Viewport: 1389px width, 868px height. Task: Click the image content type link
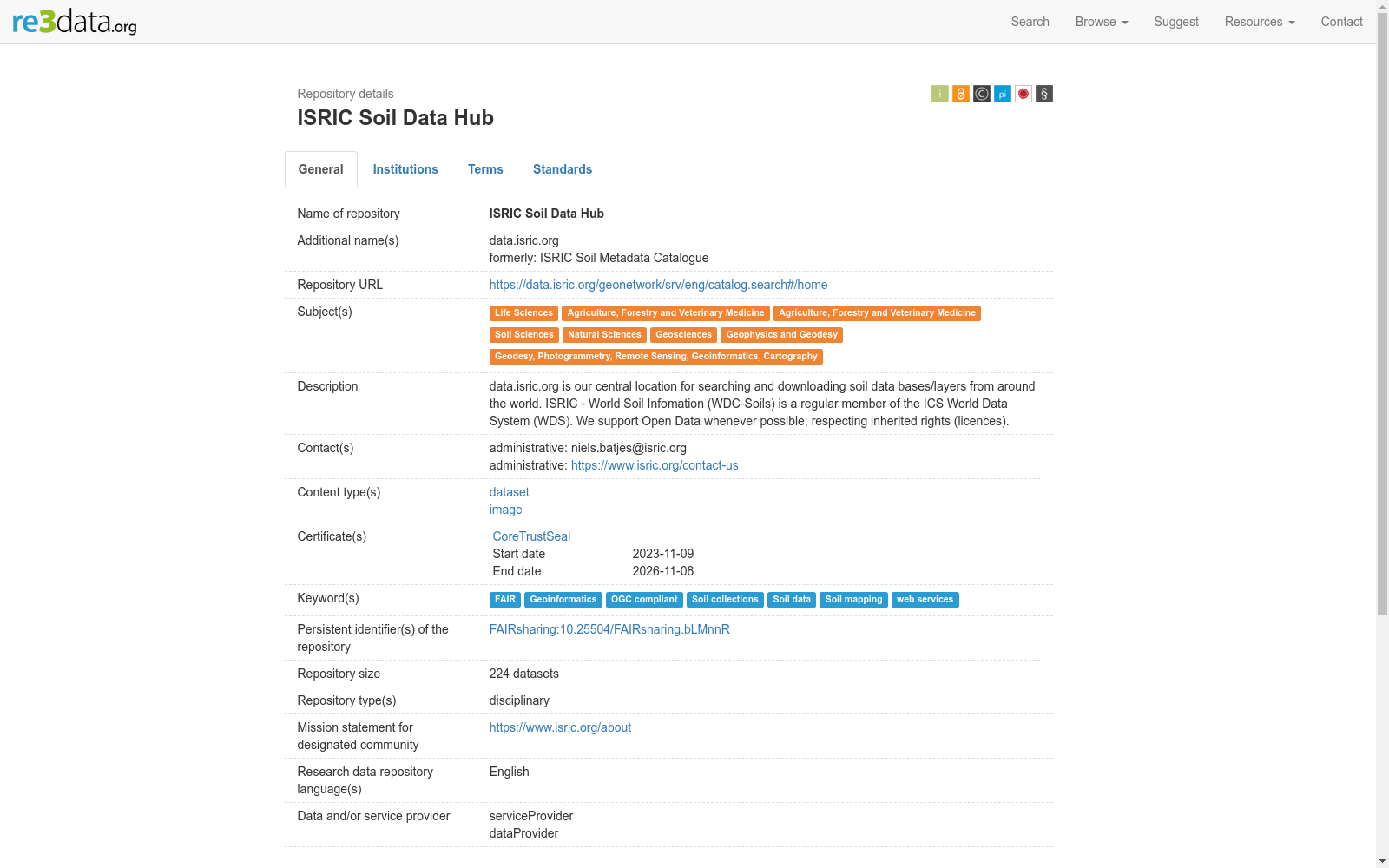point(506,510)
